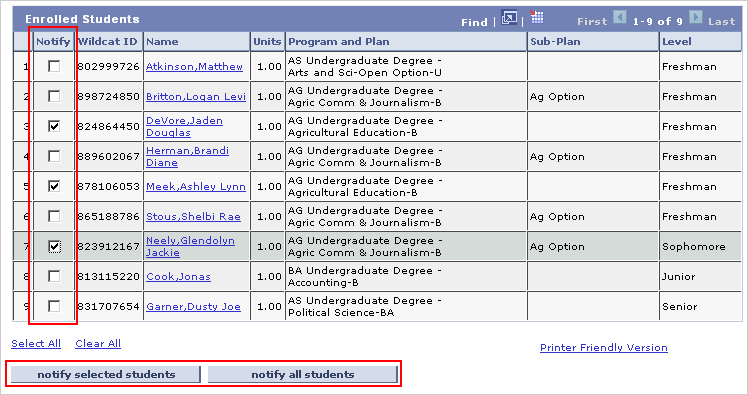Go to previous rows arrow icon
Viewport: 748px width, 395px height.
(x=619, y=17)
